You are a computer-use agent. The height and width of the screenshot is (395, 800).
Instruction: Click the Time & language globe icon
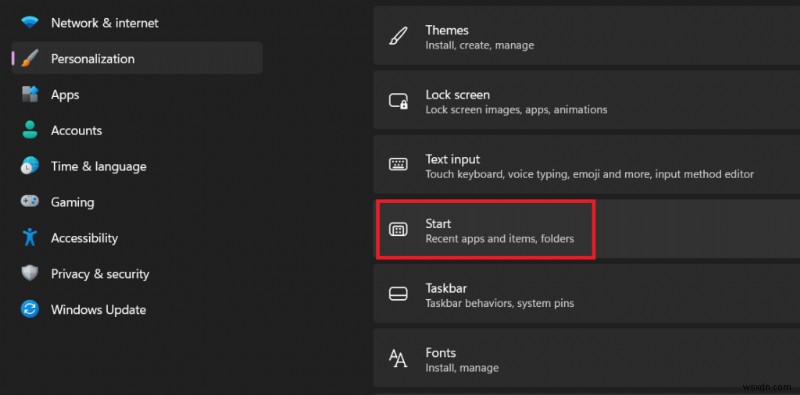pos(30,166)
